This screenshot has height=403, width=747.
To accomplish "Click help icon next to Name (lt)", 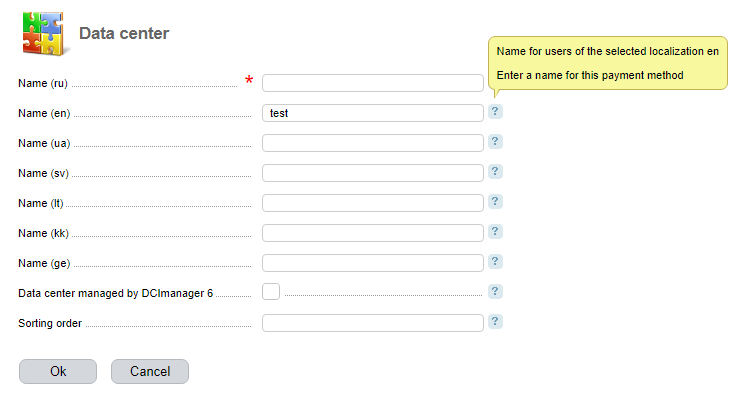I will click(495, 202).
